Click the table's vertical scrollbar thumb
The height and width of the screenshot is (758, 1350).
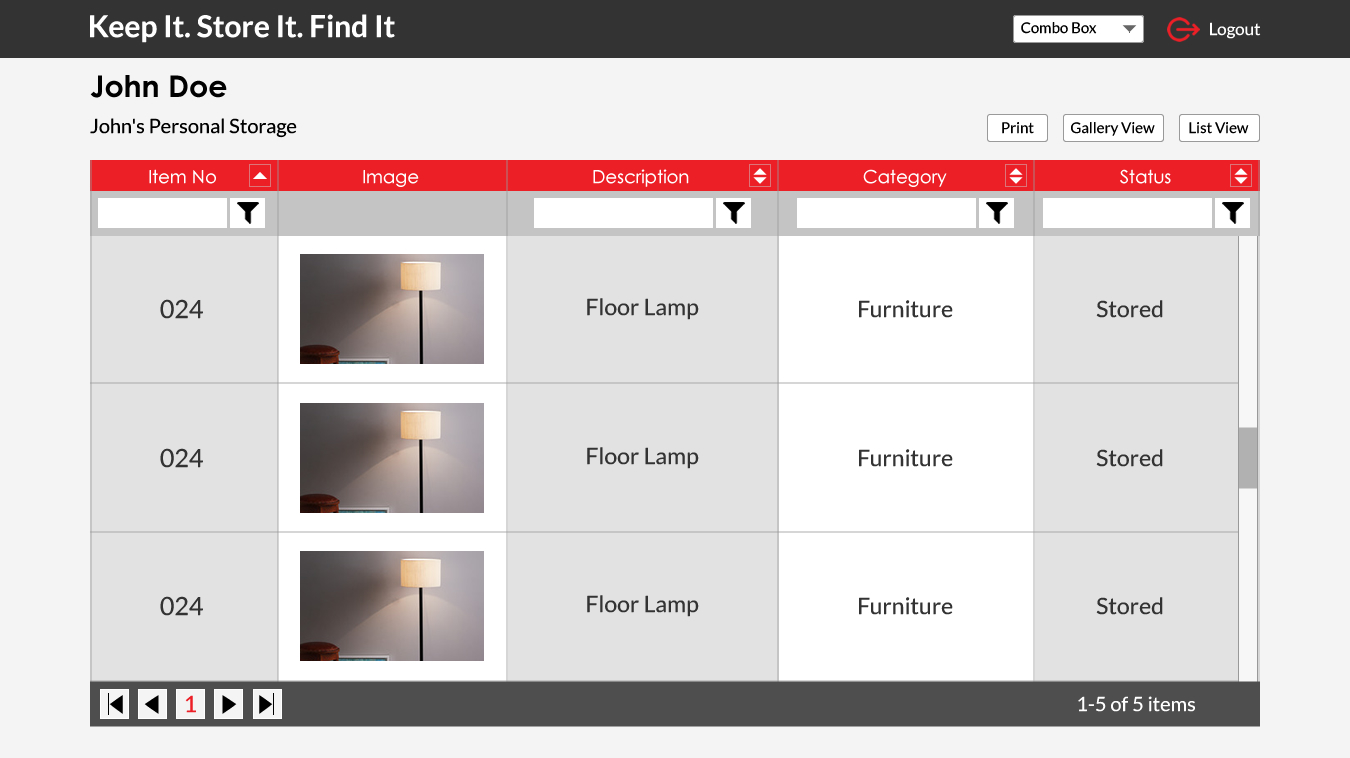click(1248, 458)
